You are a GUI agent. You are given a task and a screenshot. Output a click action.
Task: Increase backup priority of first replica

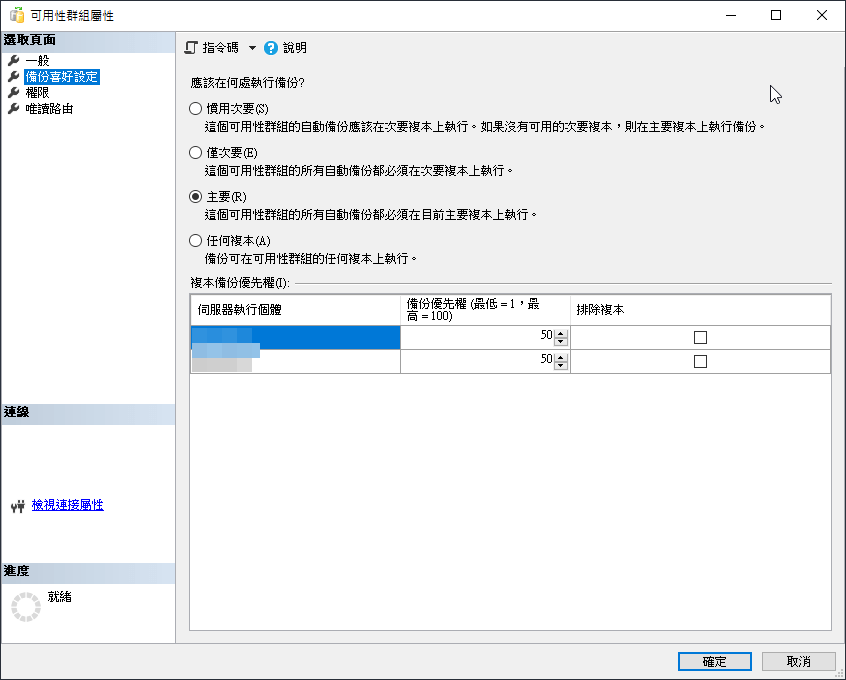click(560, 333)
